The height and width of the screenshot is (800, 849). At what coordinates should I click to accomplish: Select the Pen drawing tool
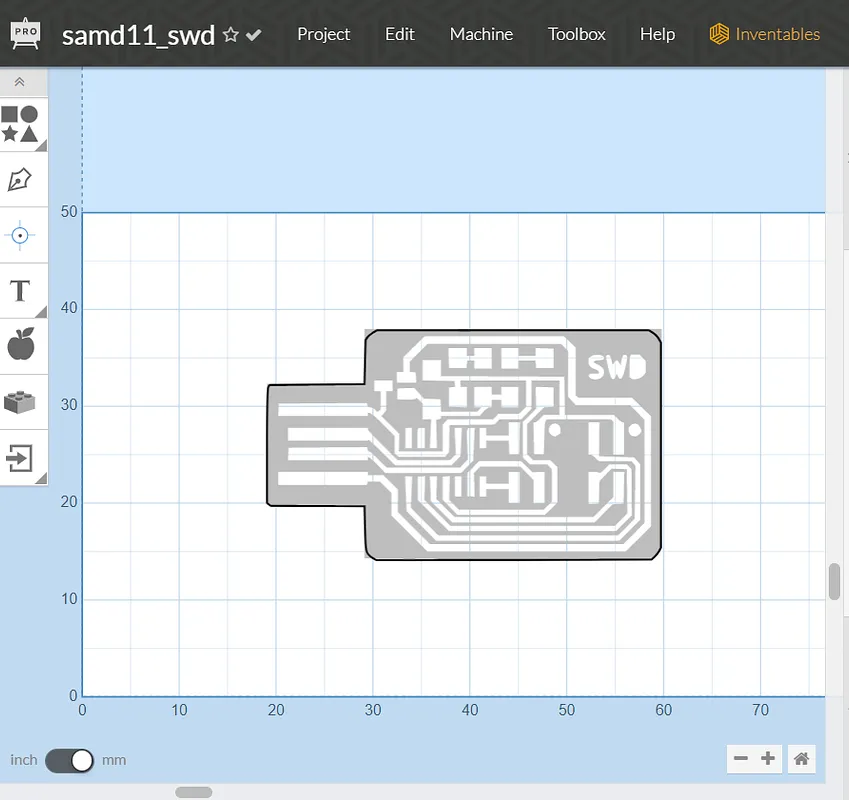[x=21, y=180]
